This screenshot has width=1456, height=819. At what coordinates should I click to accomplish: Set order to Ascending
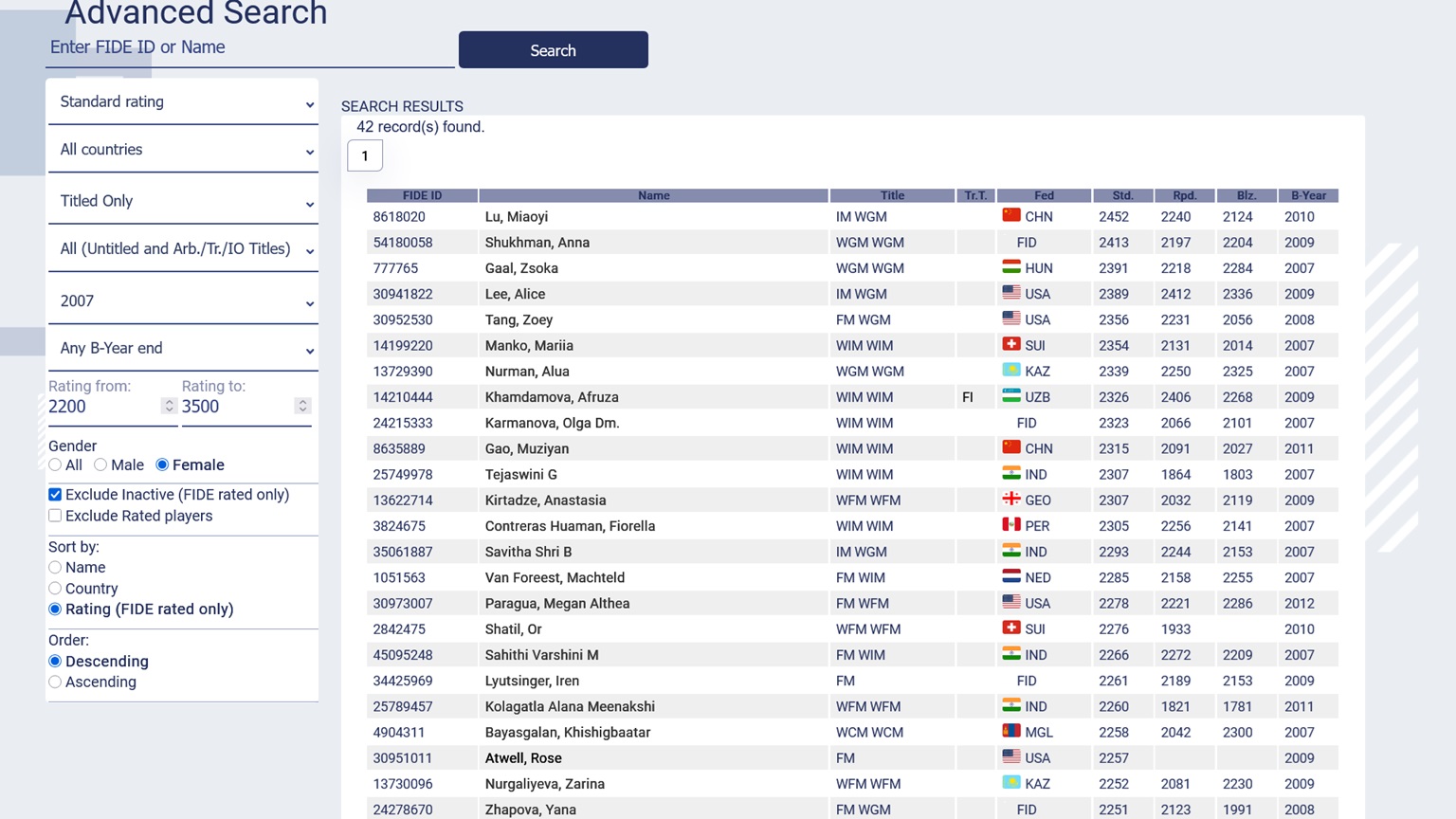55,682
